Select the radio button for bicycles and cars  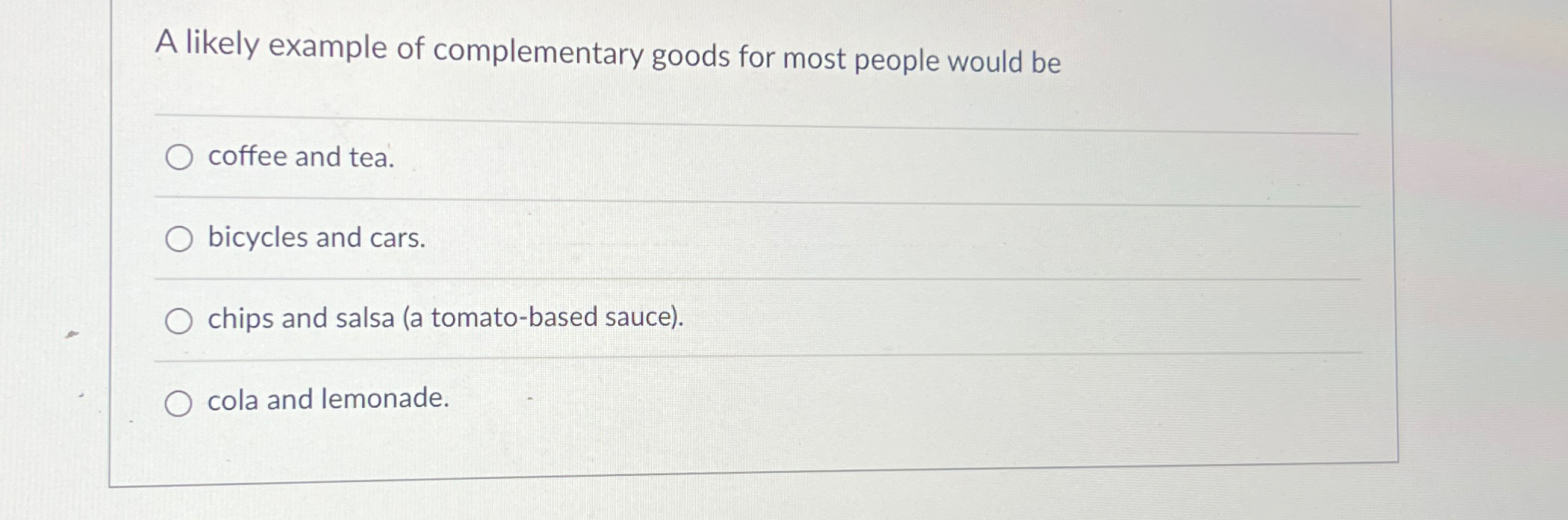click(x=180, y=240)
